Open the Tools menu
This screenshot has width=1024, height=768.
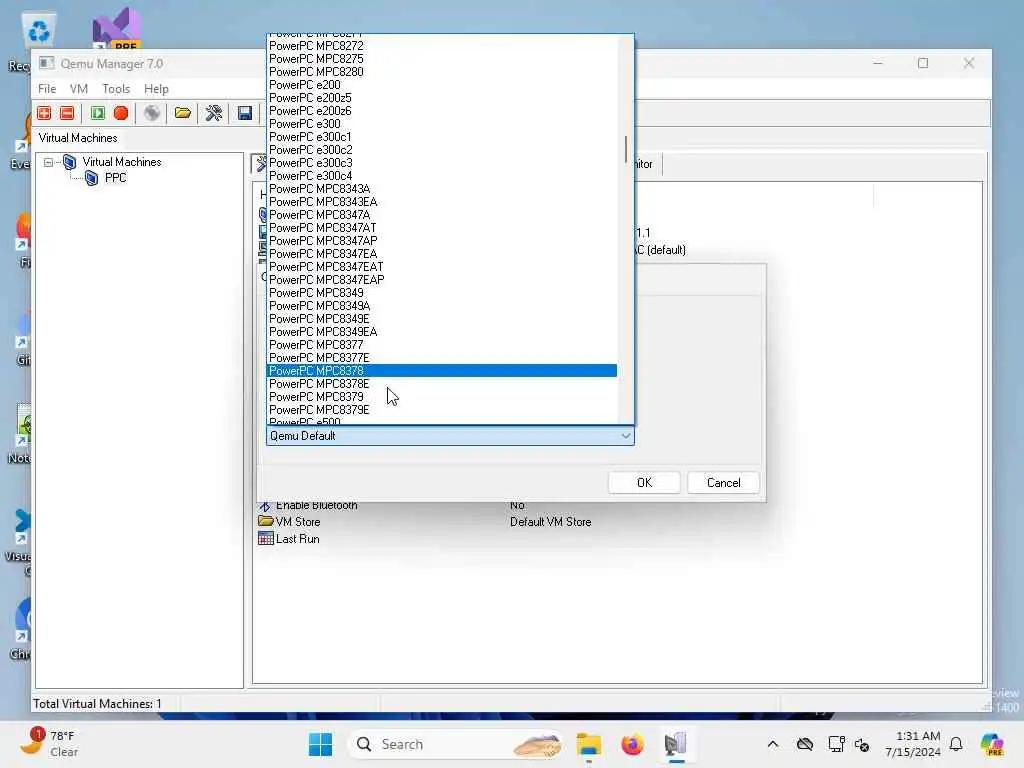tap(116, 89)
